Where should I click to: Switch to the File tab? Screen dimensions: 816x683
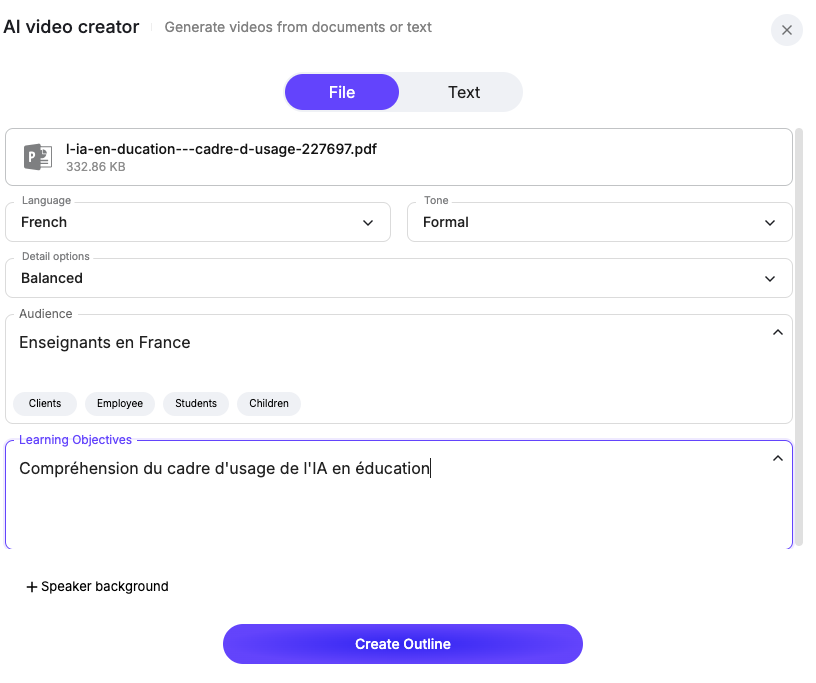coord(342,92)
